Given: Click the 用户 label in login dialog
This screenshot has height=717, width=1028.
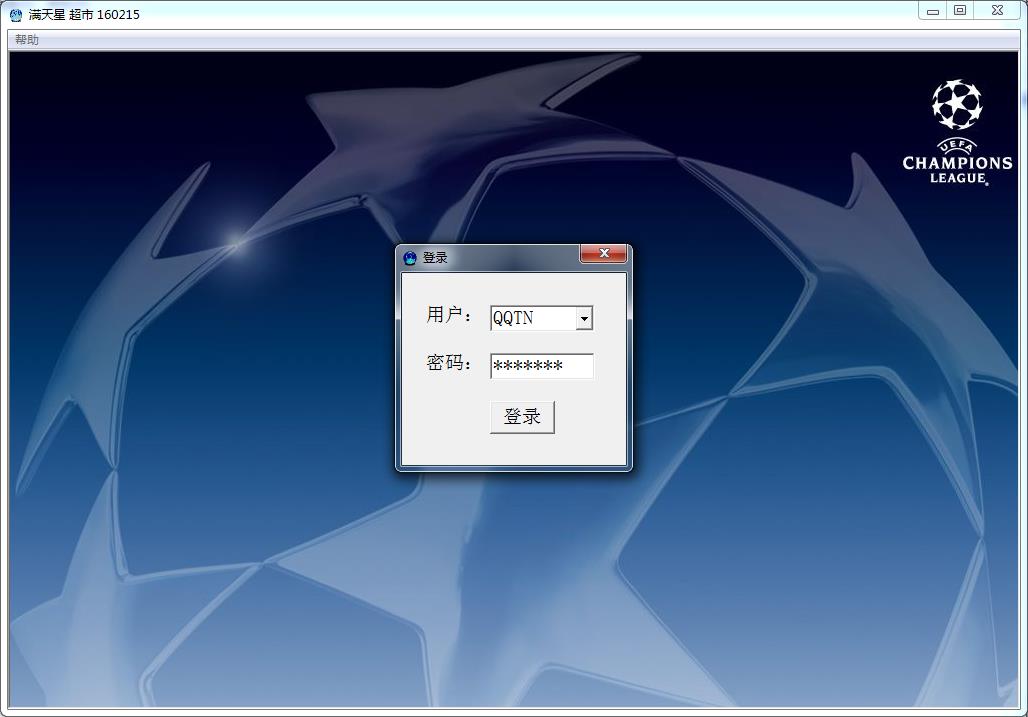Looking at the screenshot, I should point(448,315).
